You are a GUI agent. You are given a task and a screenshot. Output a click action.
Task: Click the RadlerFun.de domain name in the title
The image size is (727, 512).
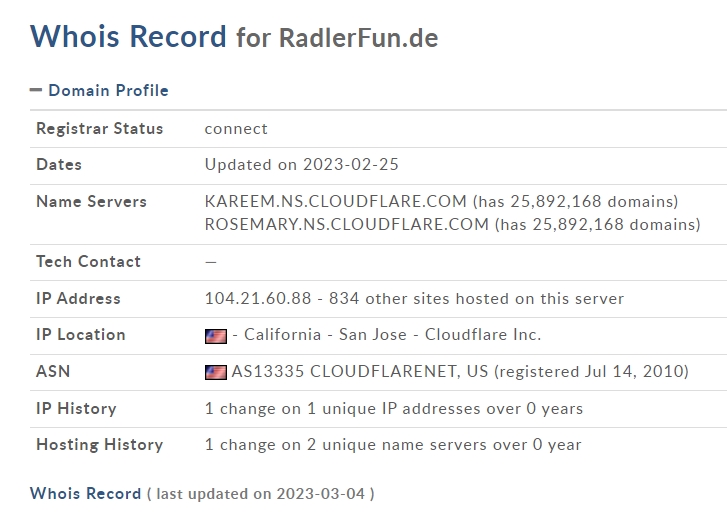click(358, 38)
